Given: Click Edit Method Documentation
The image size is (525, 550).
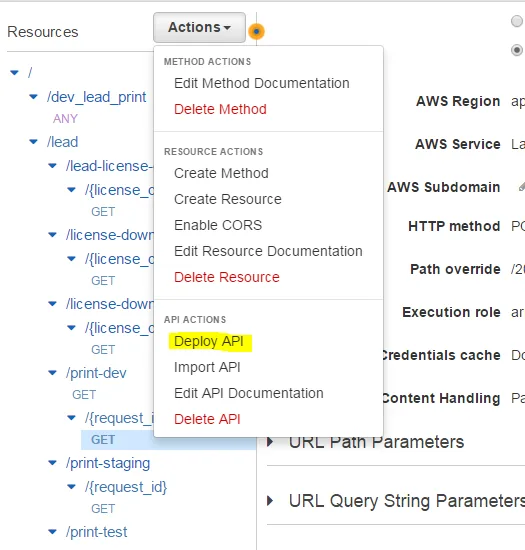Looking at the screenshot, I should [262, 83].
